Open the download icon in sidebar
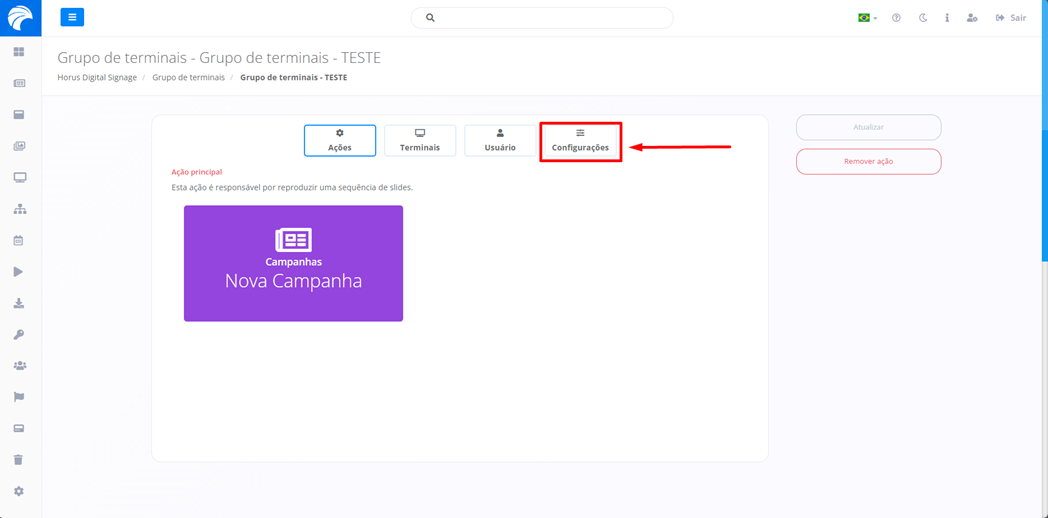The image size is (1048, 518). point(19,303)
